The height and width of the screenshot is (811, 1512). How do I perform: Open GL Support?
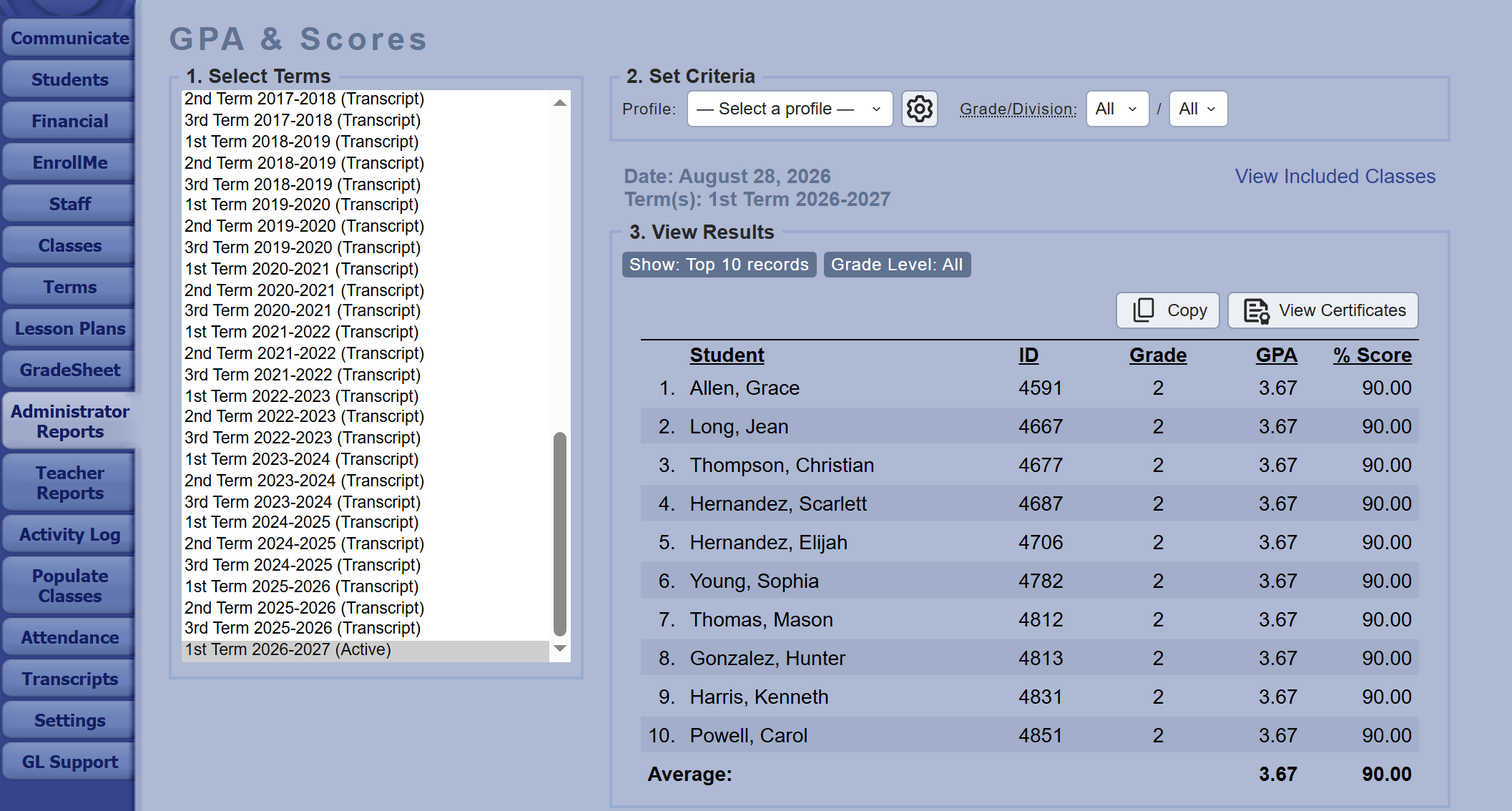point(69,762)
